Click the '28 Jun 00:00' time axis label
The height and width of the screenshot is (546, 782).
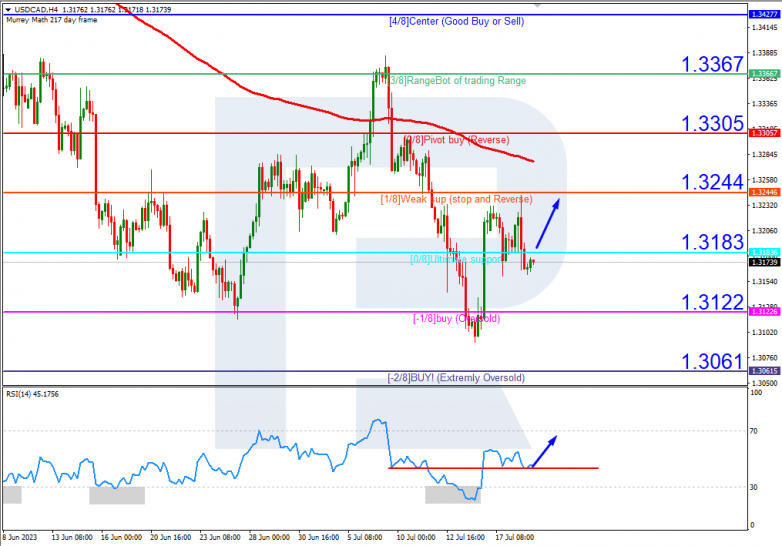coord(269,537)
